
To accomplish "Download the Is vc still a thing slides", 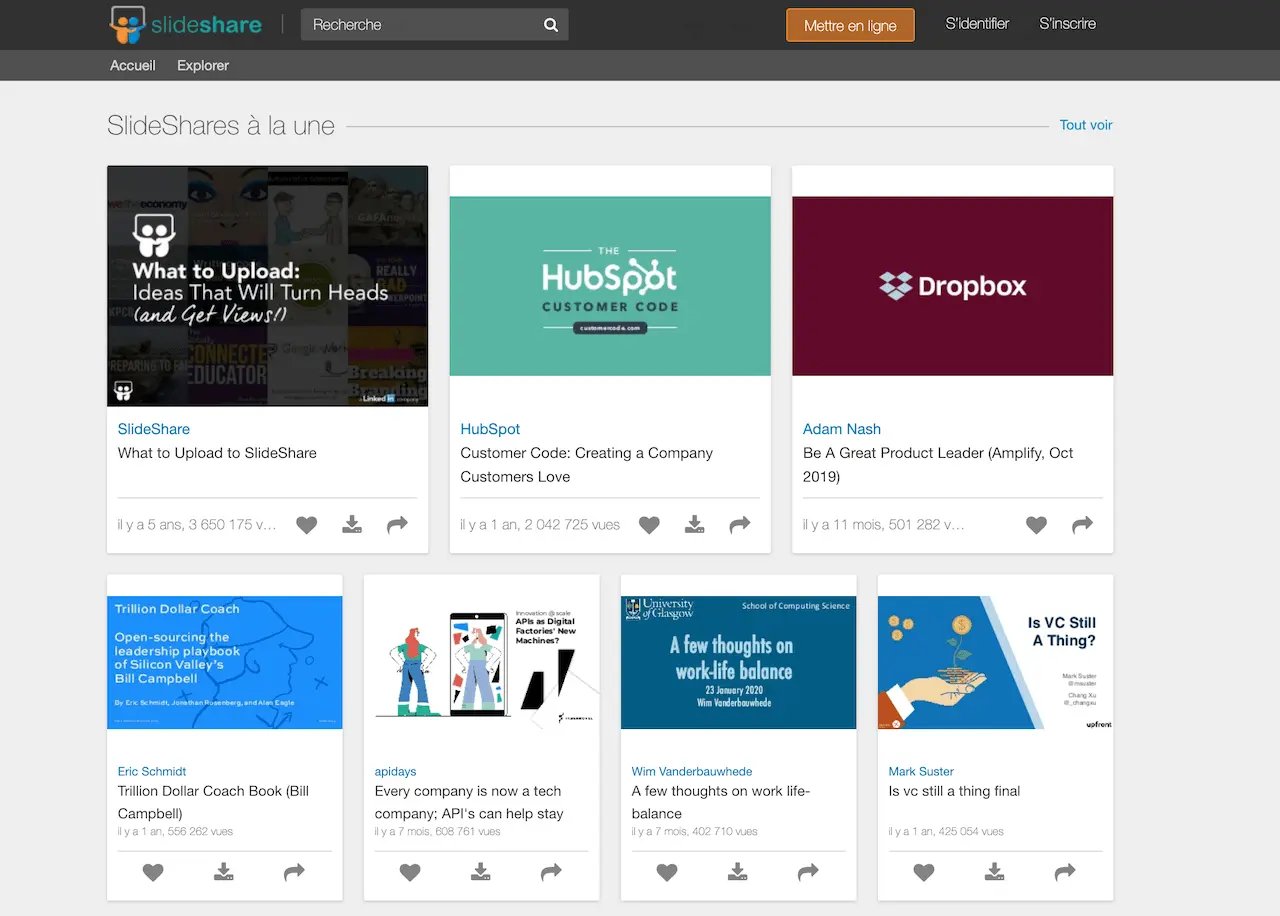I will (x=995, y=873).
